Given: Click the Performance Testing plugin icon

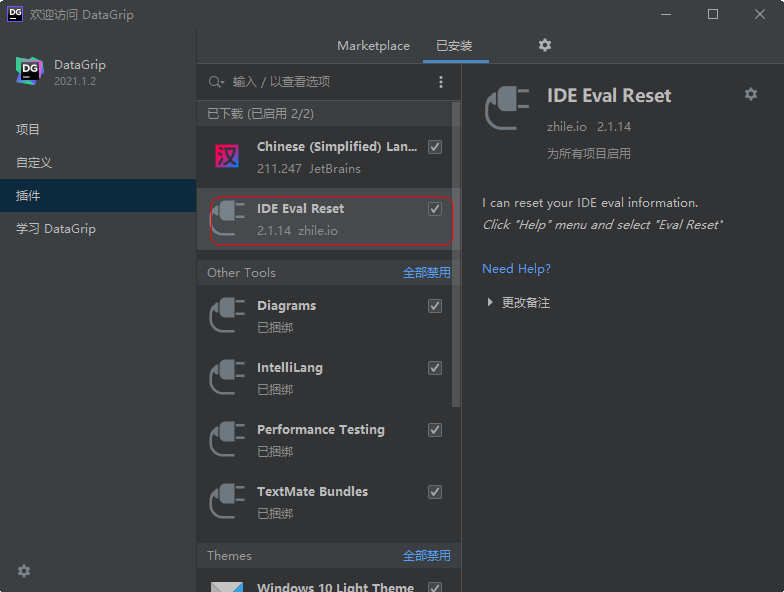Looking at the screenshot, I should 228,439.
